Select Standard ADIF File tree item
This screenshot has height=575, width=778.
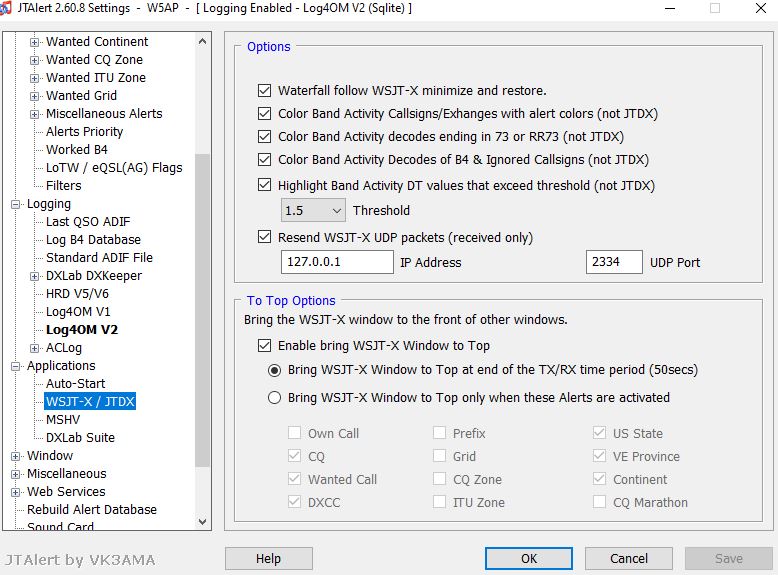[x=99, y=257]
